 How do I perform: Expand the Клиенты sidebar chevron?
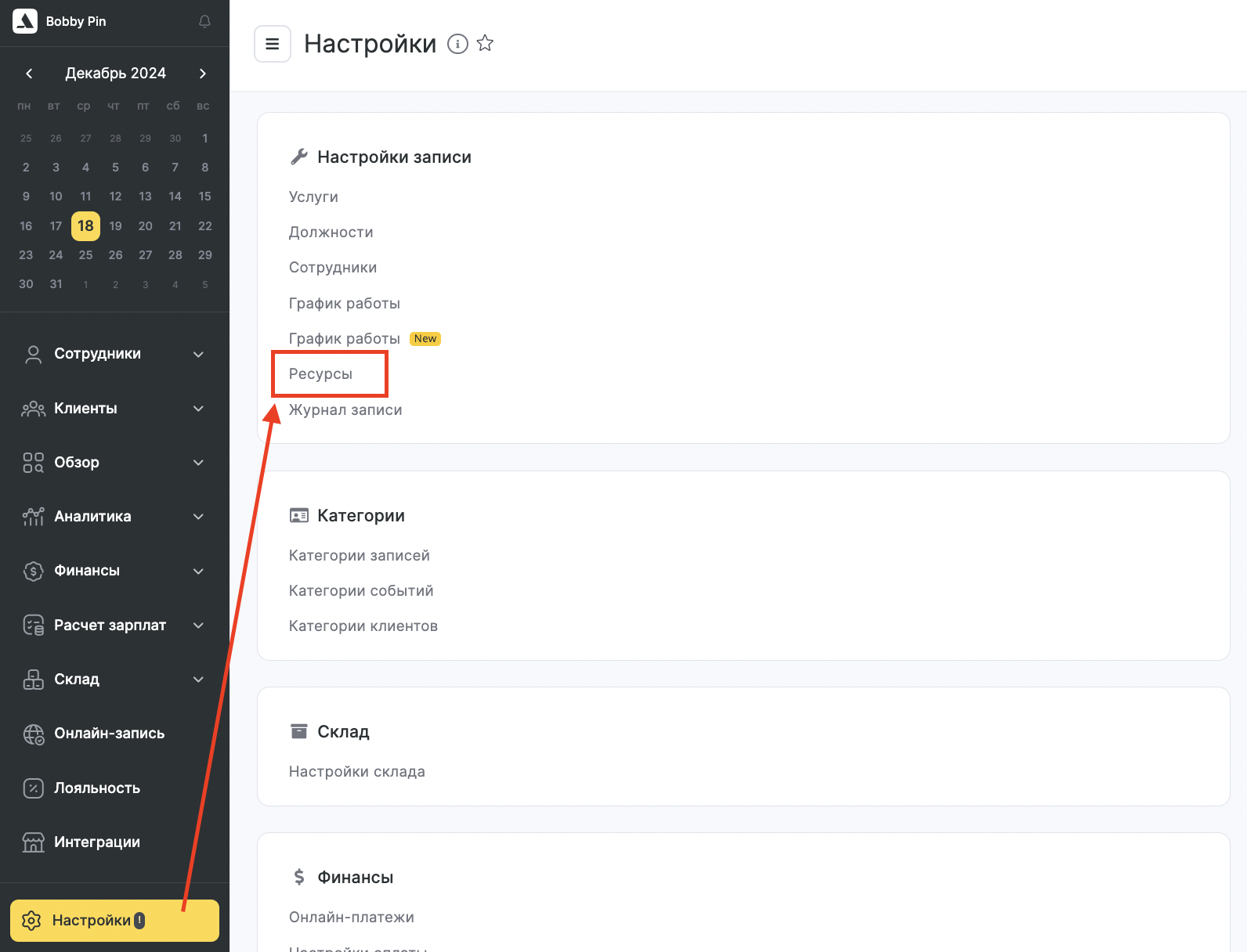pyautogui.click(x=199, y=409)
